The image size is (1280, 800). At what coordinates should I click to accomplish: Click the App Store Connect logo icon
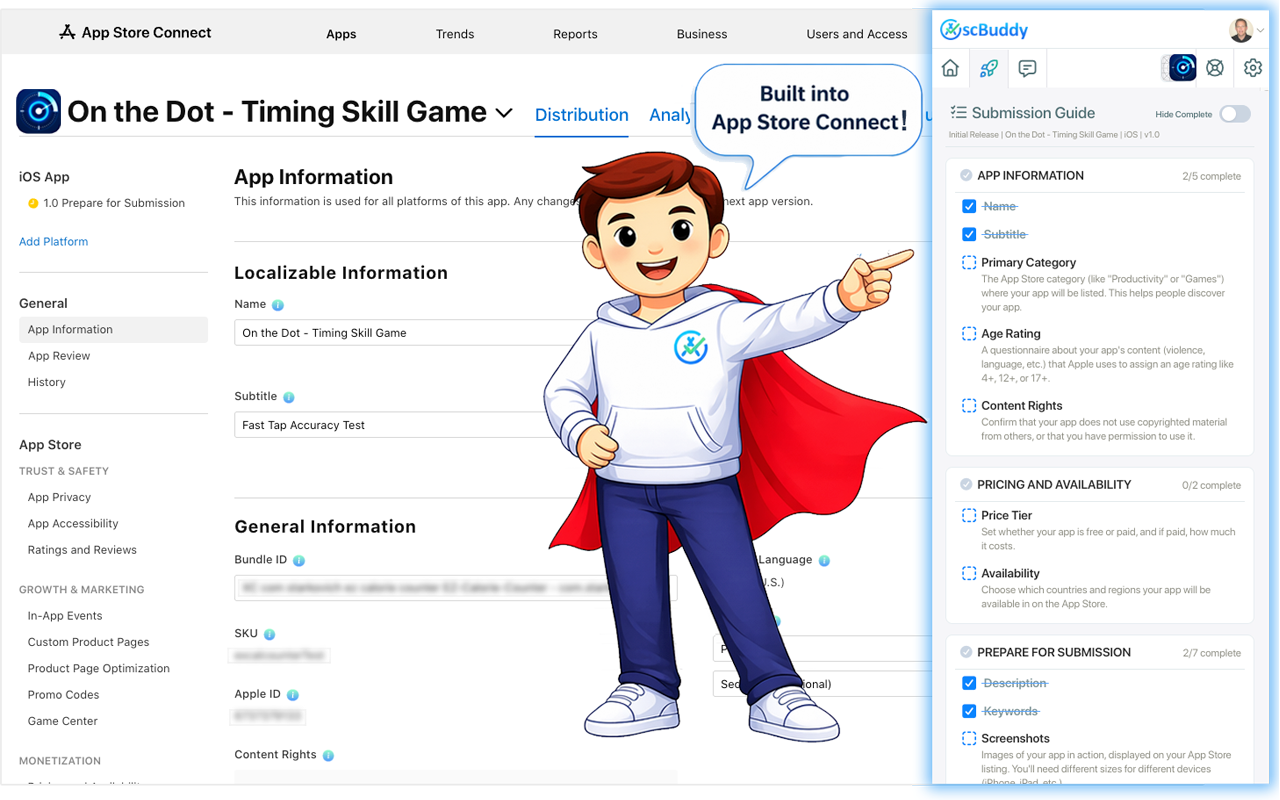point(67,33)
